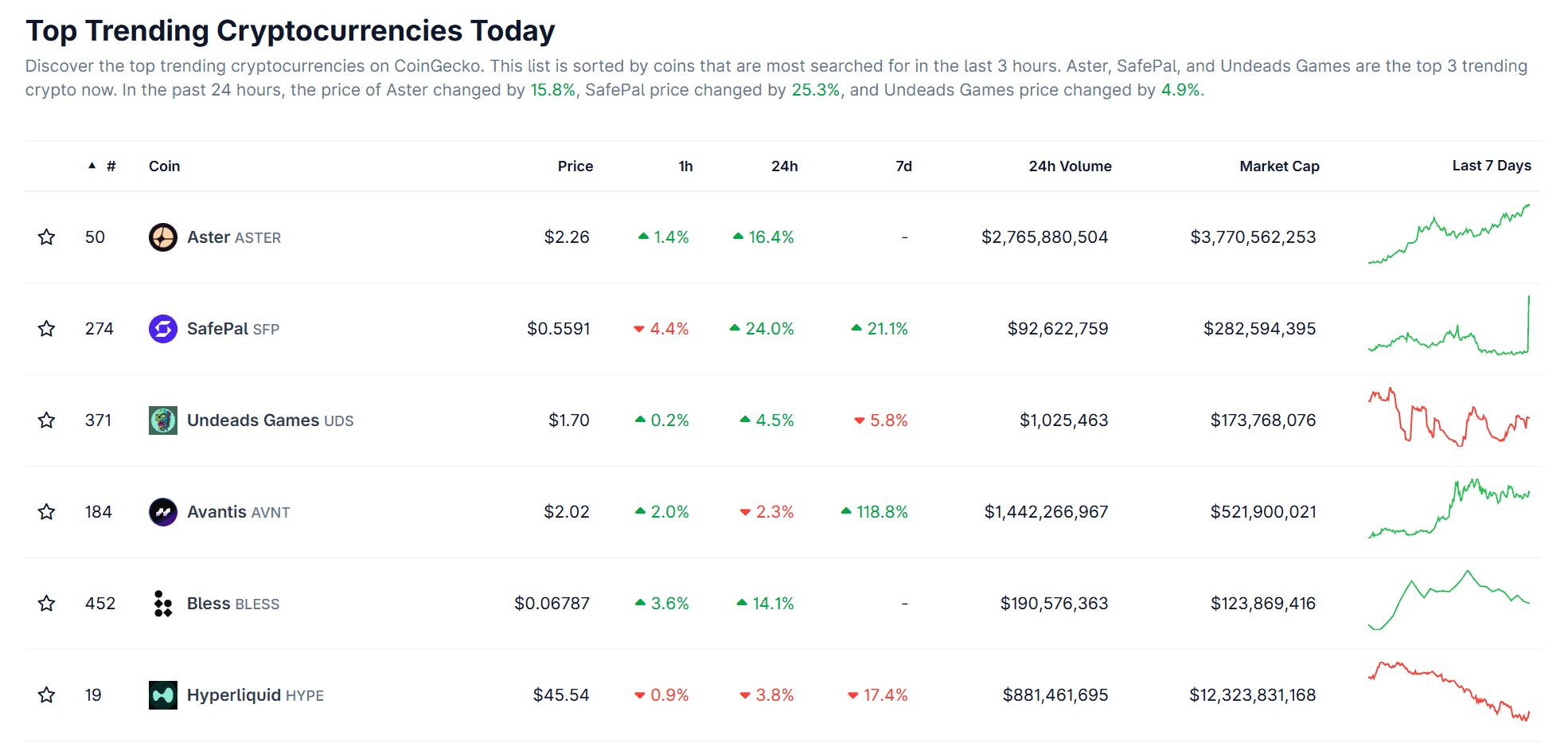
Task: Click the Hyperliquid logo icon
Action: 163,695
